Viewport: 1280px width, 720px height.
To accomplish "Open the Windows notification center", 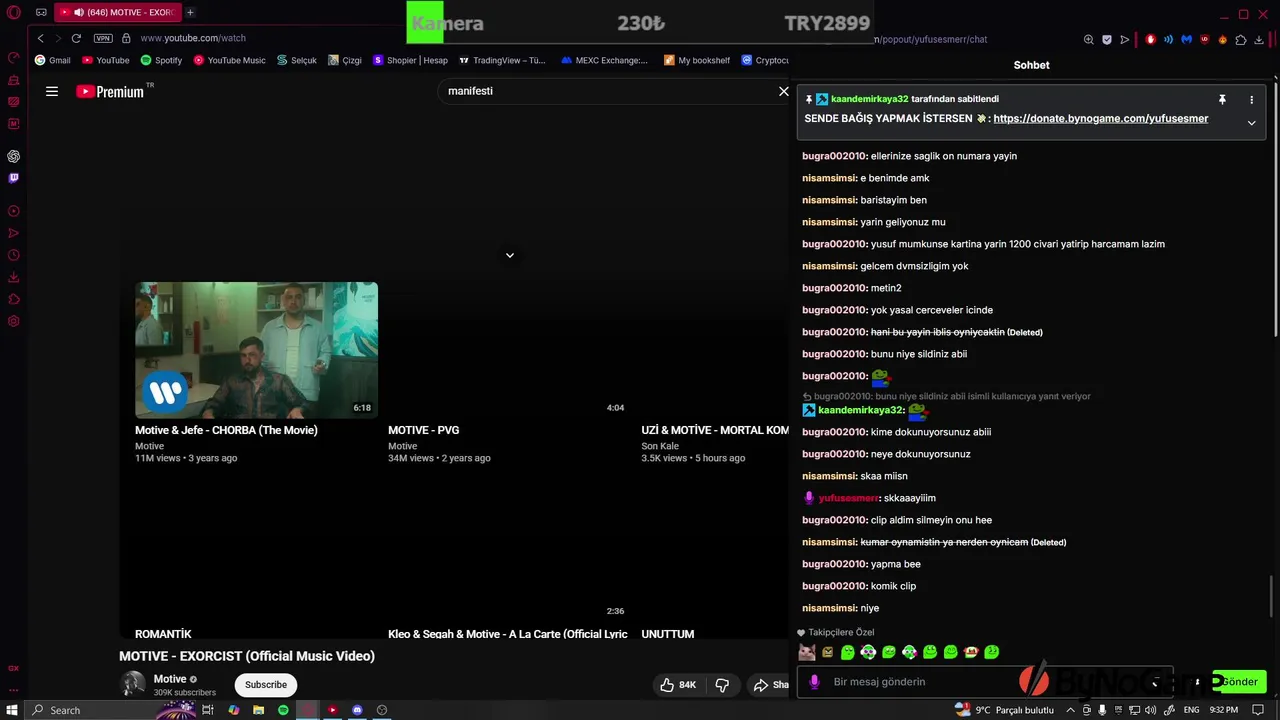I will tap(1258, 710).
